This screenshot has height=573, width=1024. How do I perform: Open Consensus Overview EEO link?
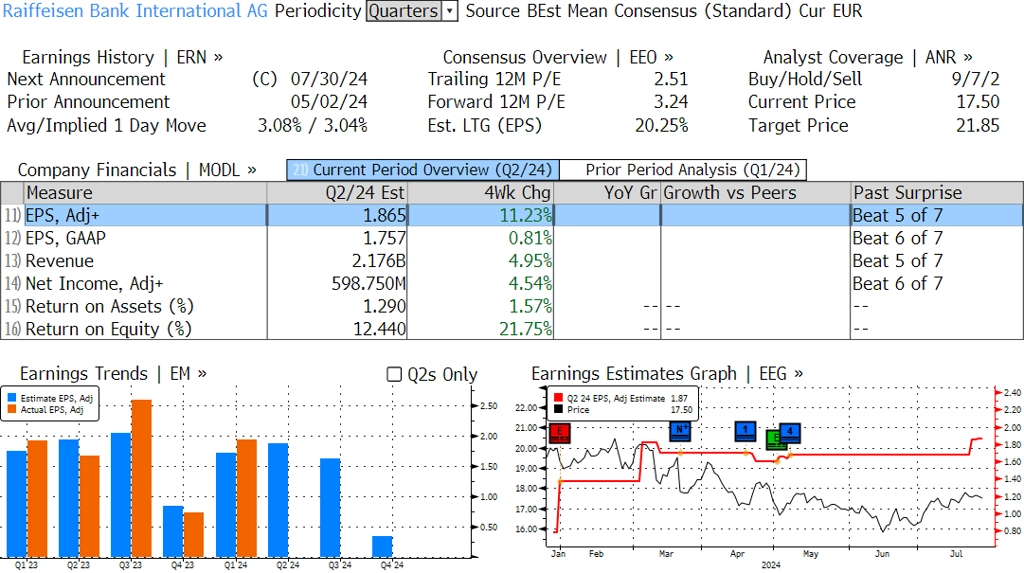click(x=558, y=57)
